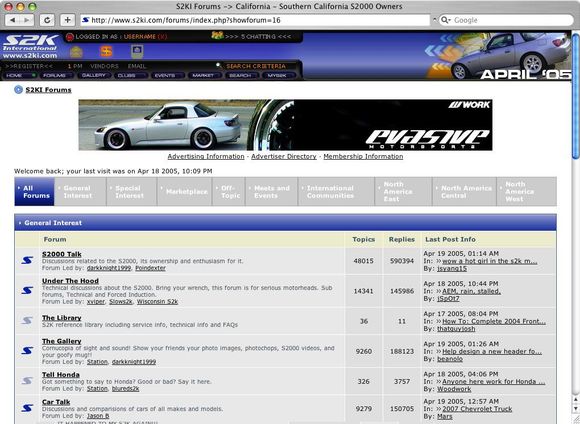
Task: Open the EMAIL header link
Action: point(136,66)
